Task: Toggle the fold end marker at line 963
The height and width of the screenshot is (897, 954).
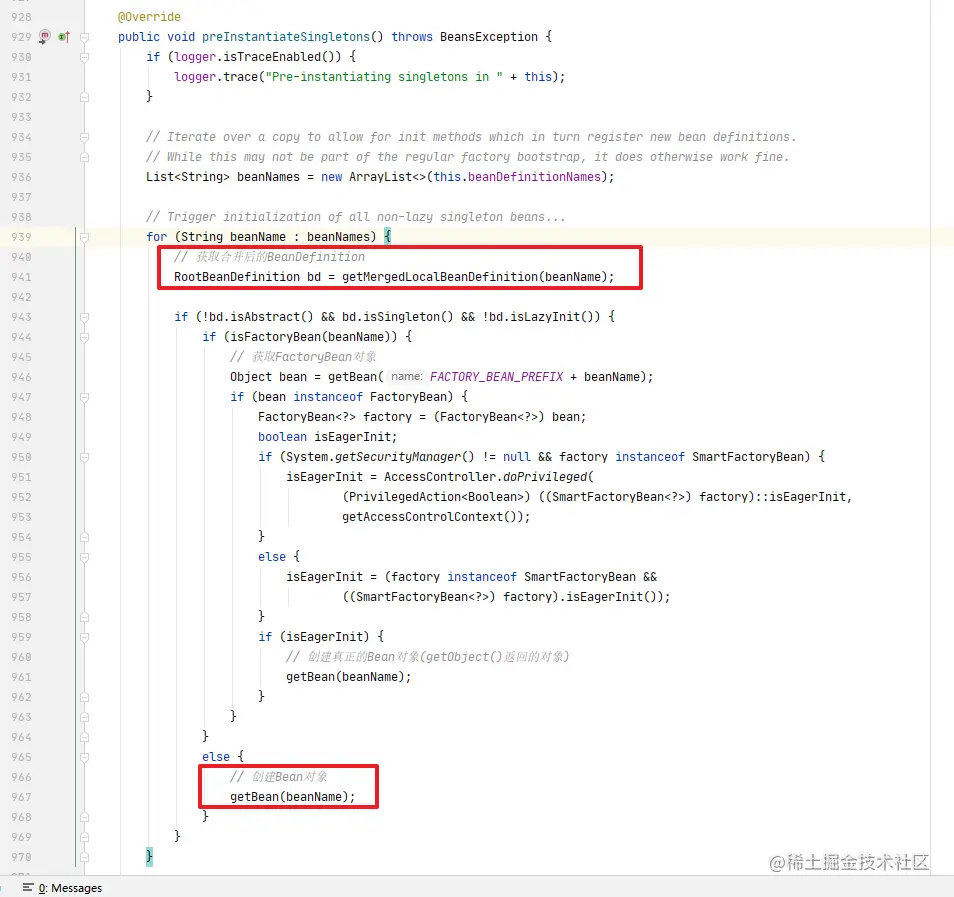Action: pos(85,717)
